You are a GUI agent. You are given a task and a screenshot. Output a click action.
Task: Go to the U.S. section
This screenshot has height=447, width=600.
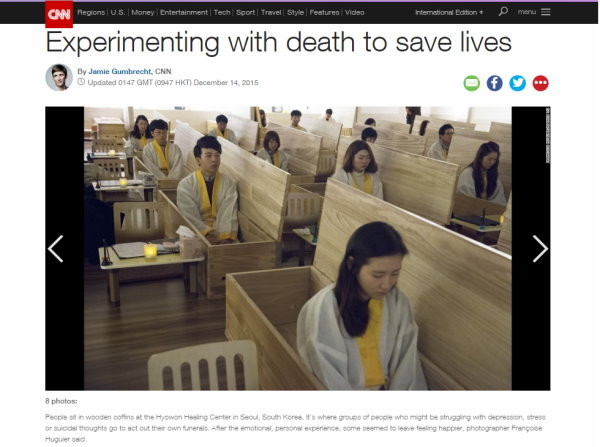pyautogui.click(x=118, y=12)
